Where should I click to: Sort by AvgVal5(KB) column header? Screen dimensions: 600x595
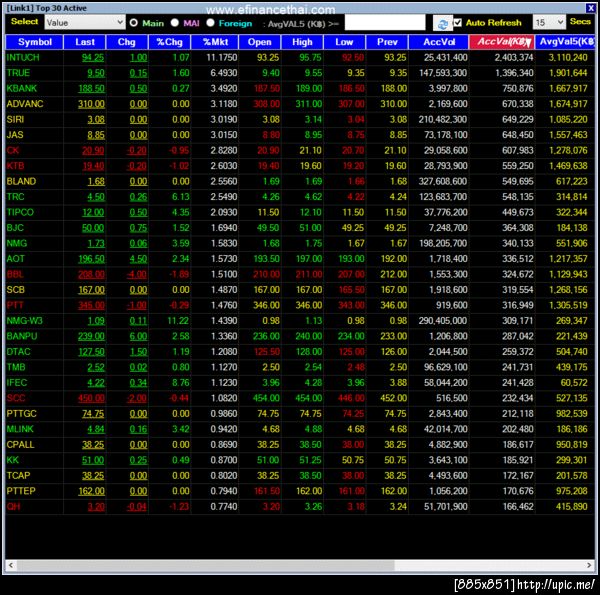pos(565,42)
